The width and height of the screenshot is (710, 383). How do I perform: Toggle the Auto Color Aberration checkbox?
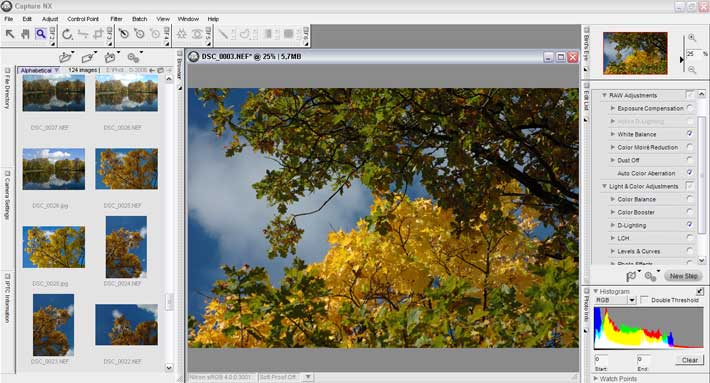click(690, 173)
